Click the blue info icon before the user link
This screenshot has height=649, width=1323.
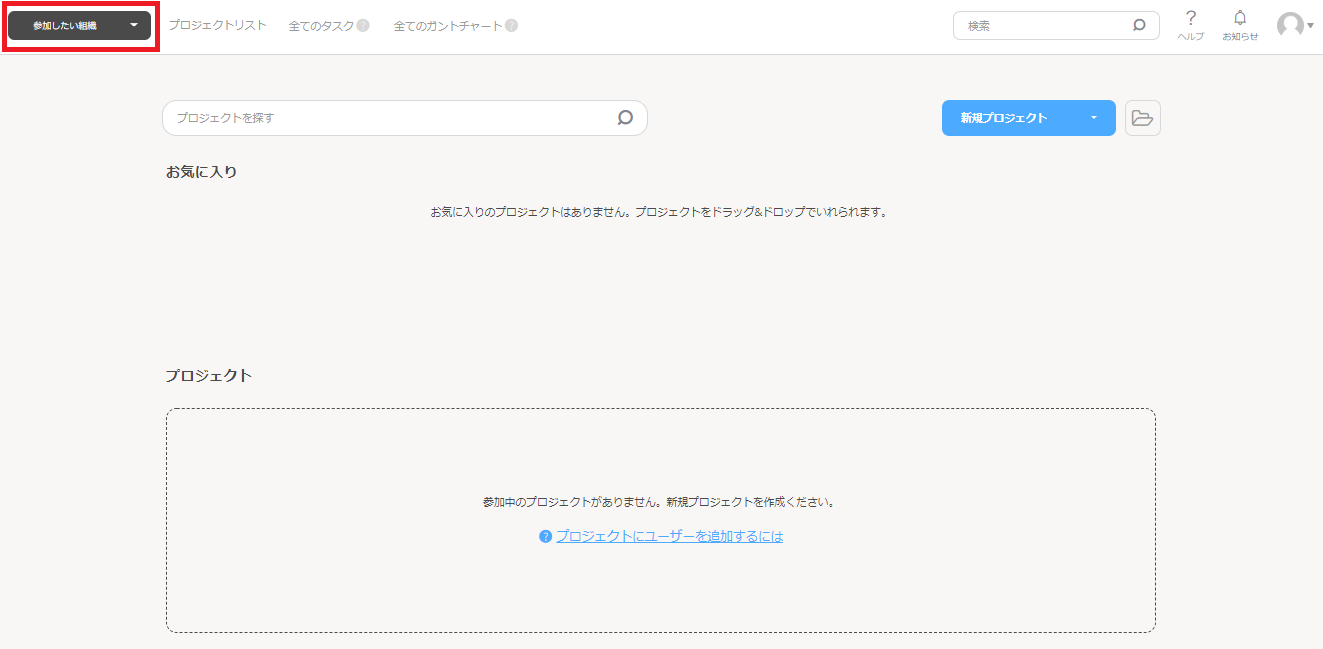[544, 536]
